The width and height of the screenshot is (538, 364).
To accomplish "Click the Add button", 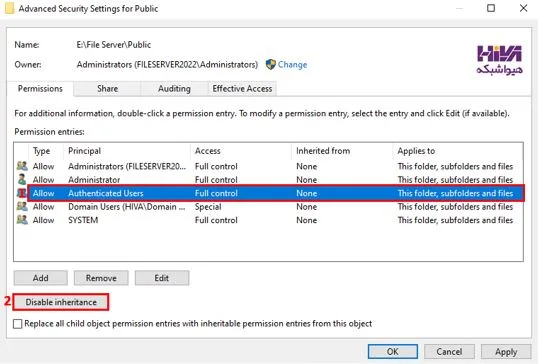I will [40, 278].
